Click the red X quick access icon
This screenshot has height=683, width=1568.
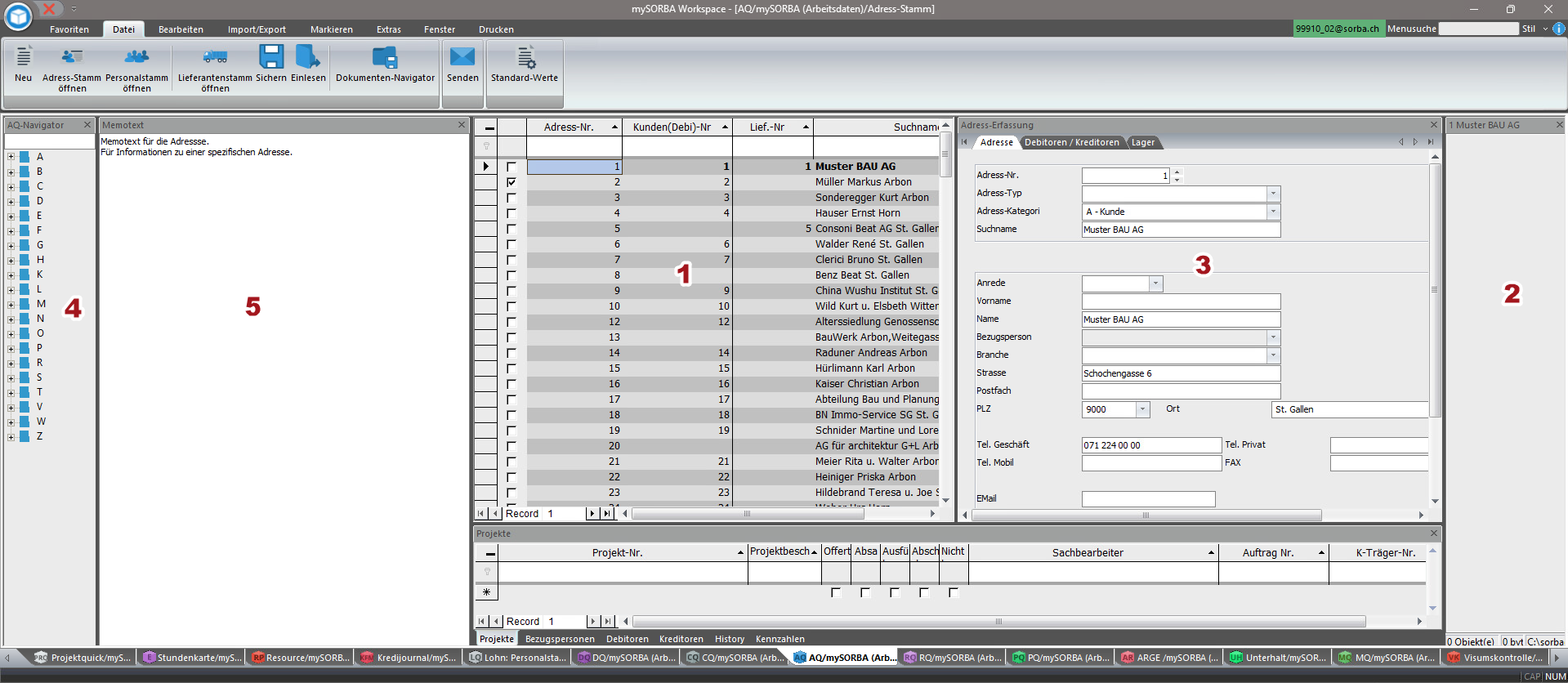point(48,8)
